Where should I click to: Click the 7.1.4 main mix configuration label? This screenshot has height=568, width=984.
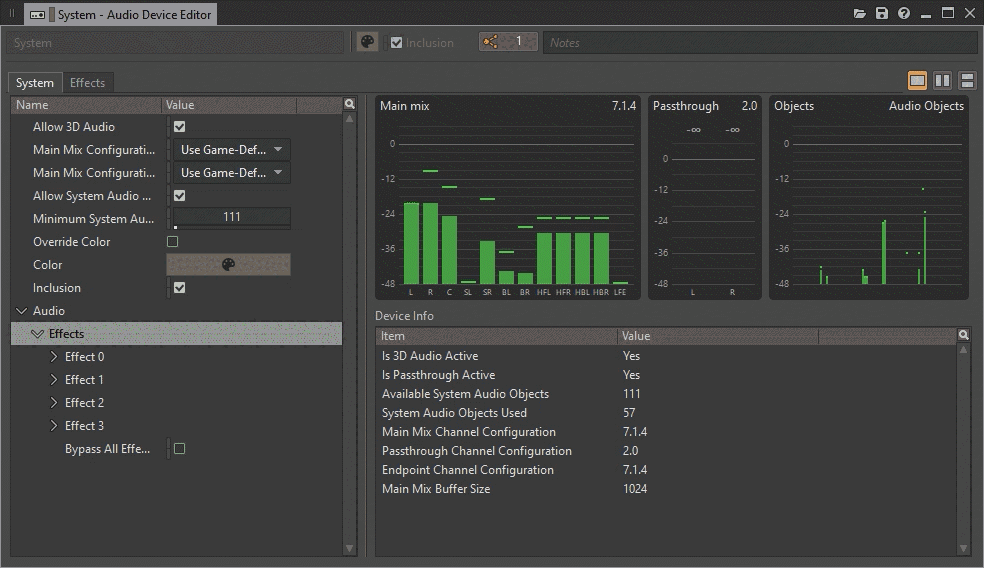[624, 106]
